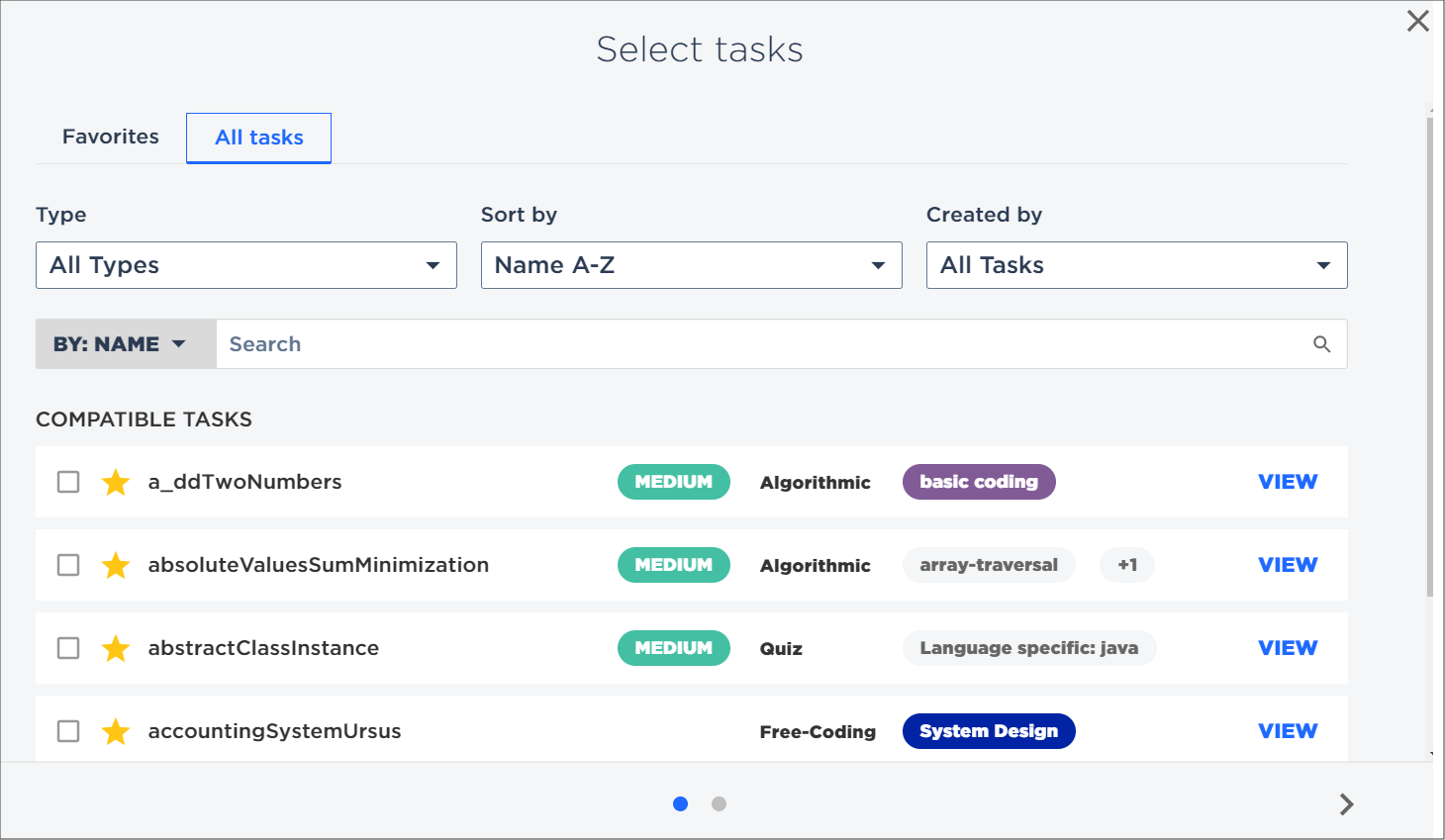Unfavorite the a_ddTwoNumbers star icon
This screenshot has width=1445, height=840.
(116, 482)
